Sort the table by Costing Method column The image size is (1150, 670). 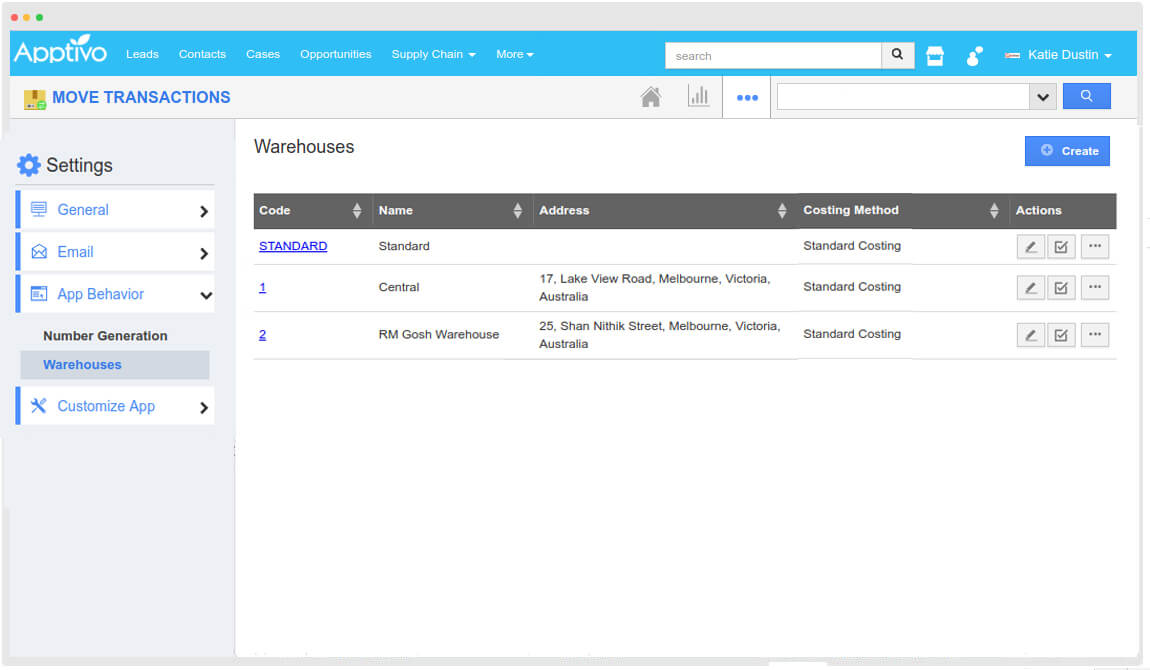pyautogui.click(x=993, y=211)
